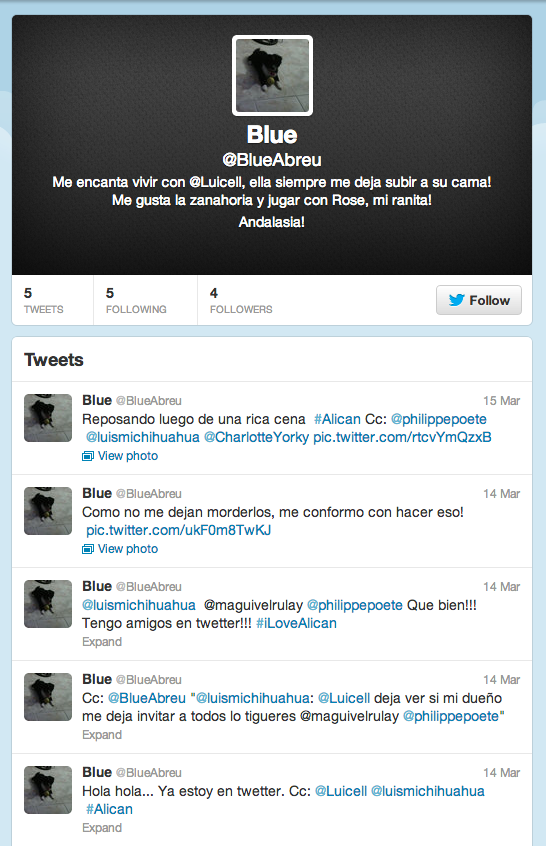Click the avatar thumbnail of the Hola hola tweet
The height and width of the screenshot is (846, 546).
pos(48,790)
